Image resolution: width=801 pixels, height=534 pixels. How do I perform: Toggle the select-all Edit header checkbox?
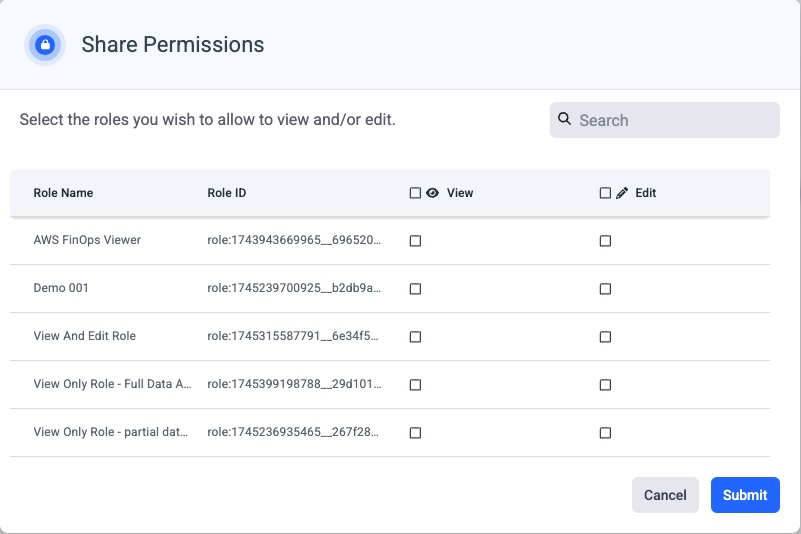(x=605, y=193)
